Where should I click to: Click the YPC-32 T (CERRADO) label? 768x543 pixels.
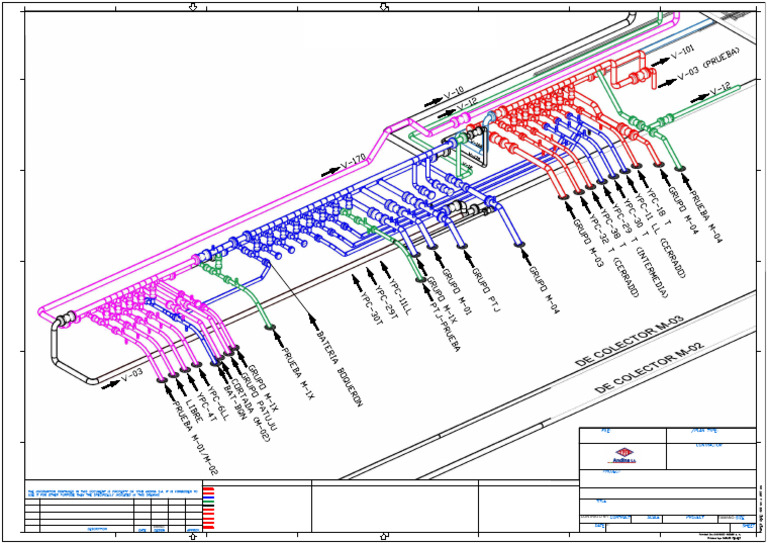click(614, 257)
